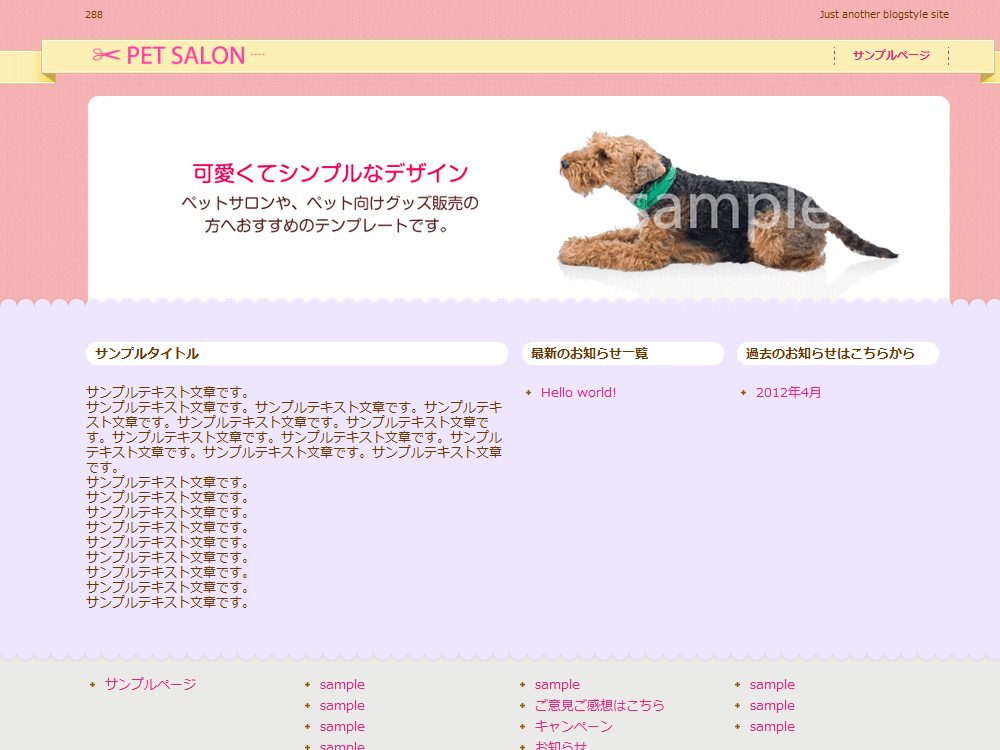Click the site title 288
This screenshot has height=750, width=1000.
(94, 15)
